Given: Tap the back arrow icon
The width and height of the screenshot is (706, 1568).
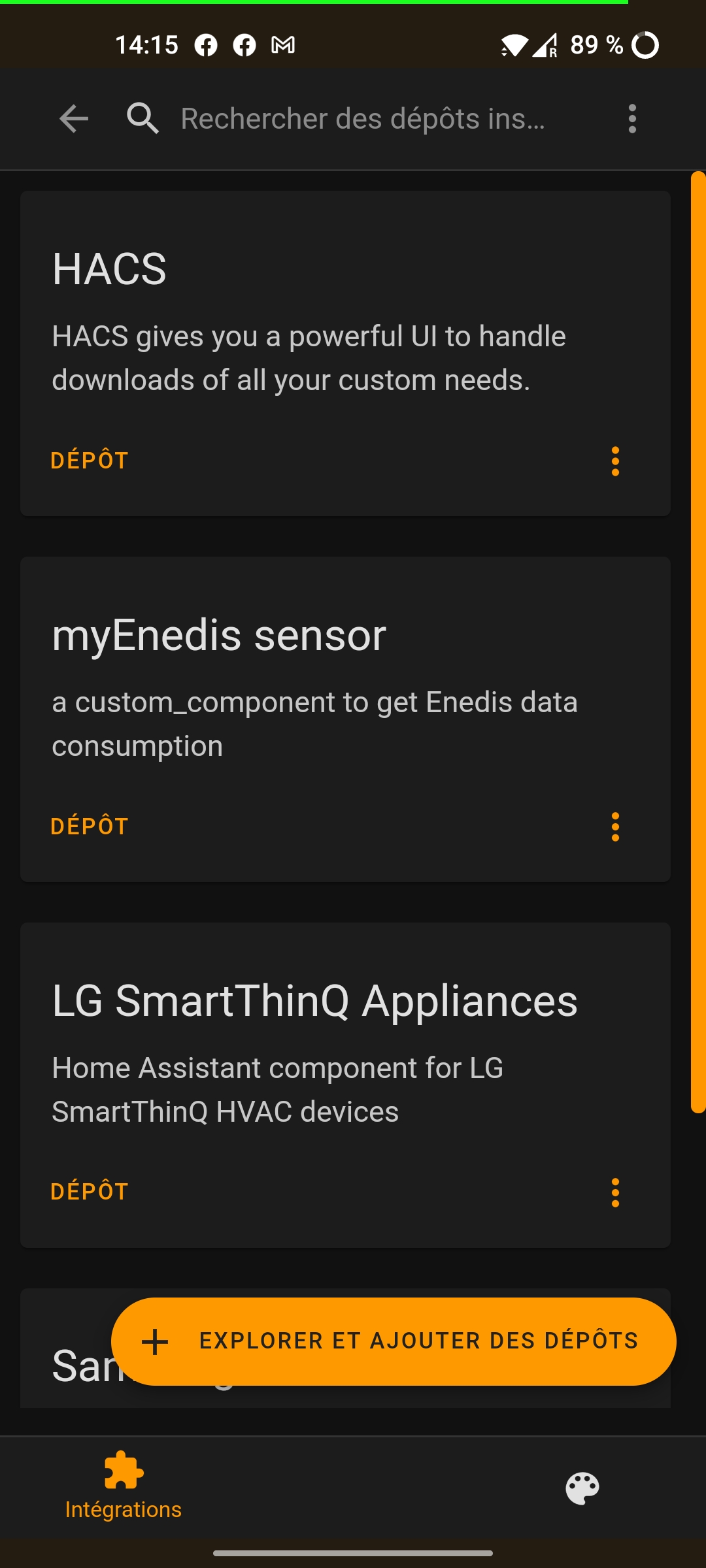Looking at the screenshot, I should [x=73, y=119].
